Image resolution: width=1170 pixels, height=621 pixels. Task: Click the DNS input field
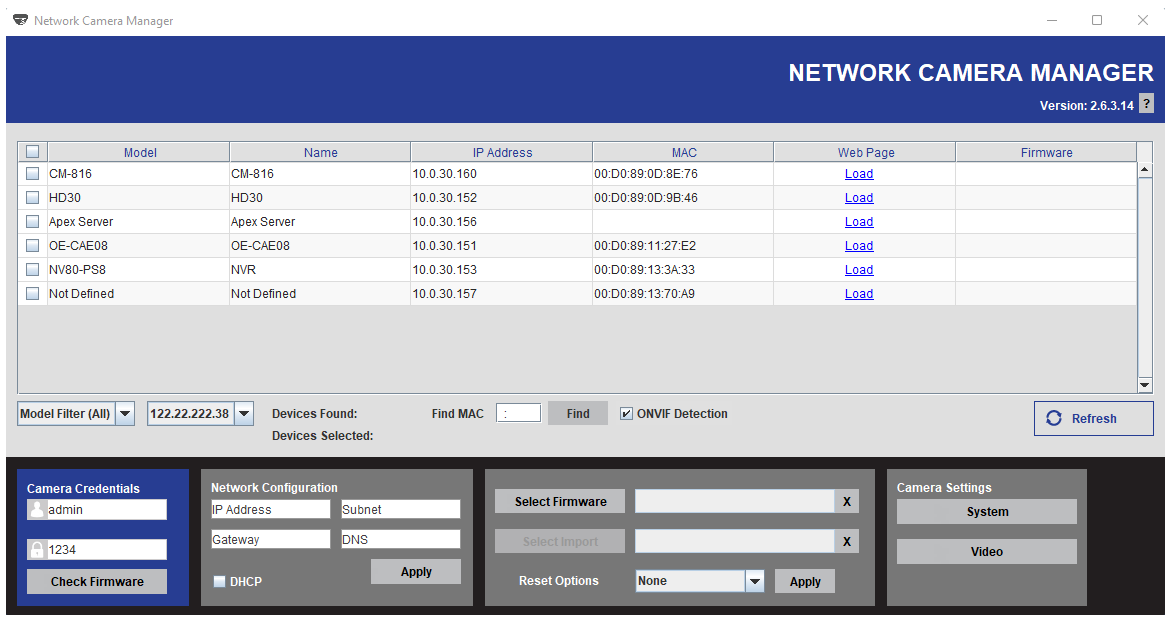[x=401, y=539]
